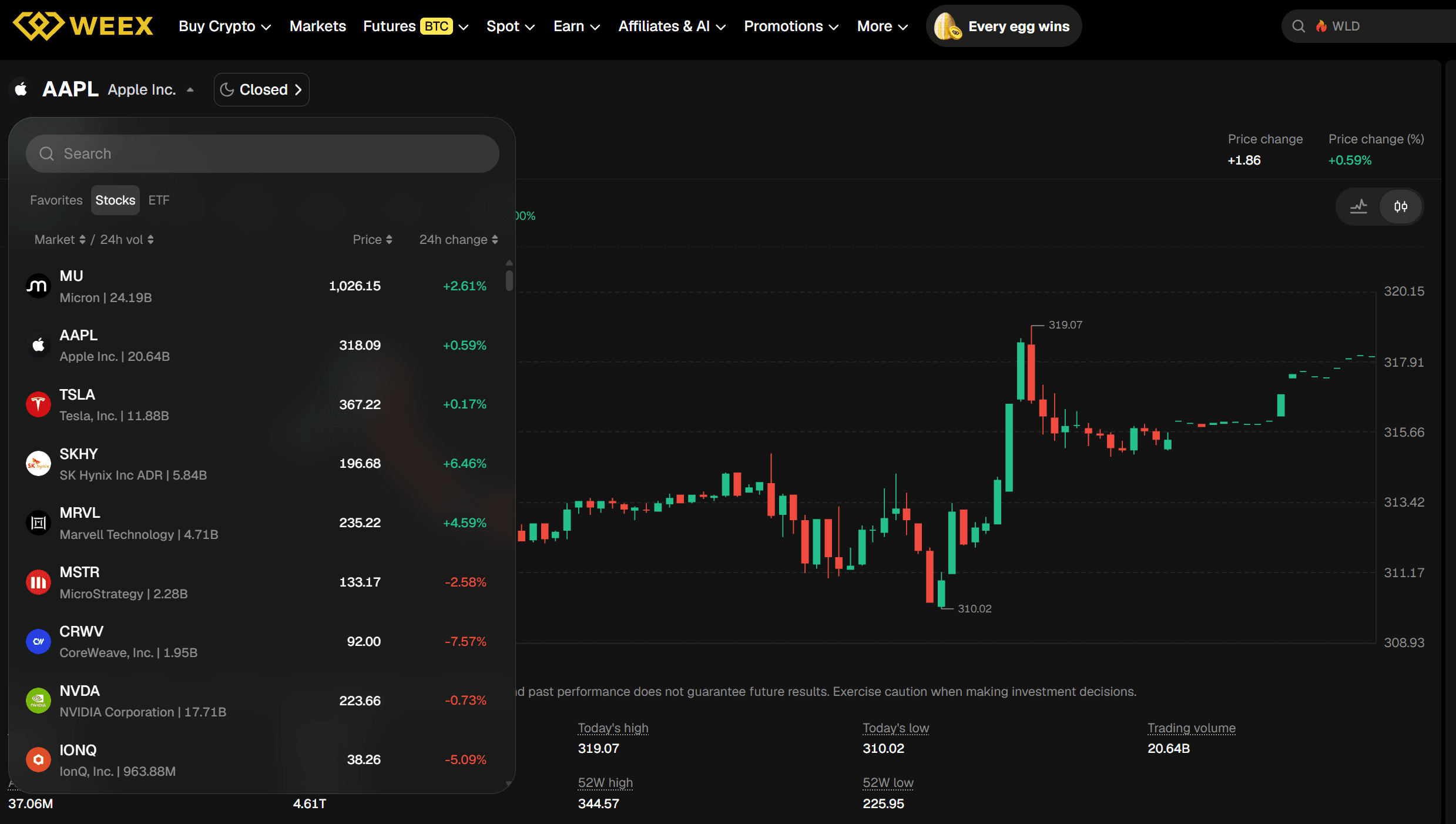1456x824 pixels.
Task: Click the IonQ logo icon
Action: click(x=38, y=760)
